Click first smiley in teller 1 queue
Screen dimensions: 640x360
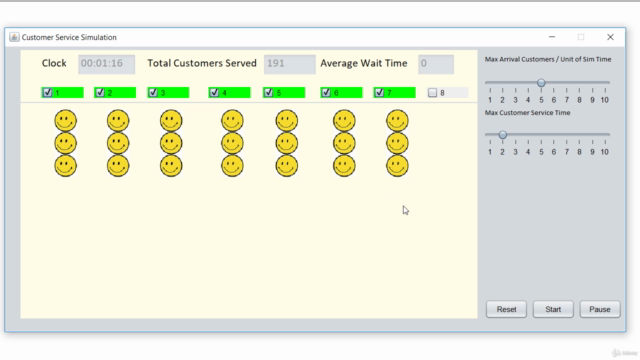[65, 120]
